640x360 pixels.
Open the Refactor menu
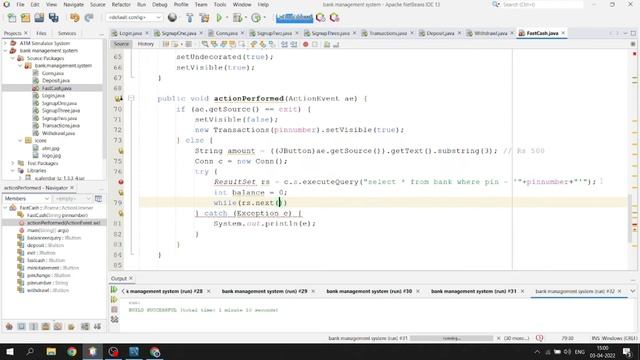121,4
